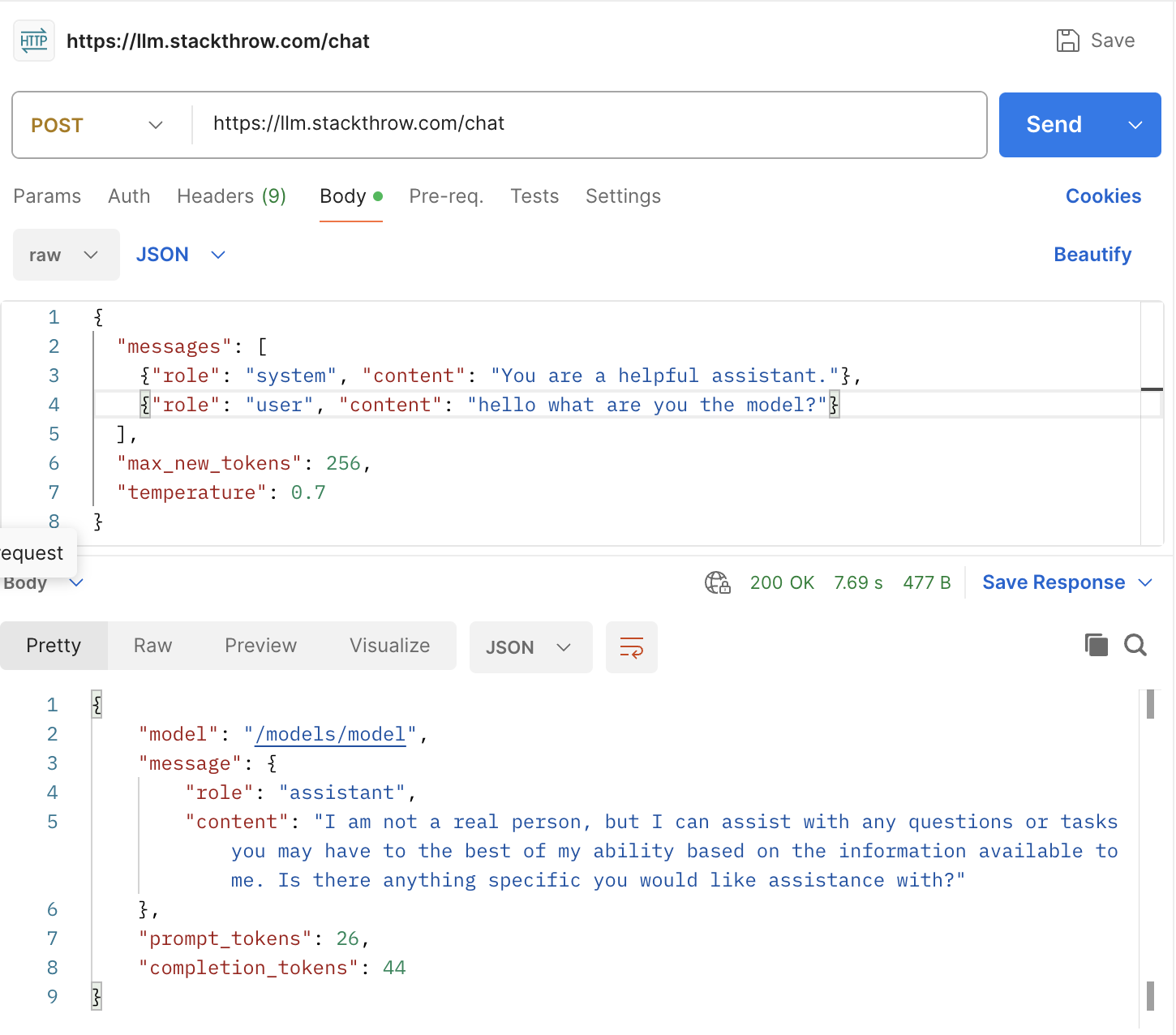Toggle word wrap in response view
The width and height of the screenshot is (1176, 1035).
coord(632,647)
